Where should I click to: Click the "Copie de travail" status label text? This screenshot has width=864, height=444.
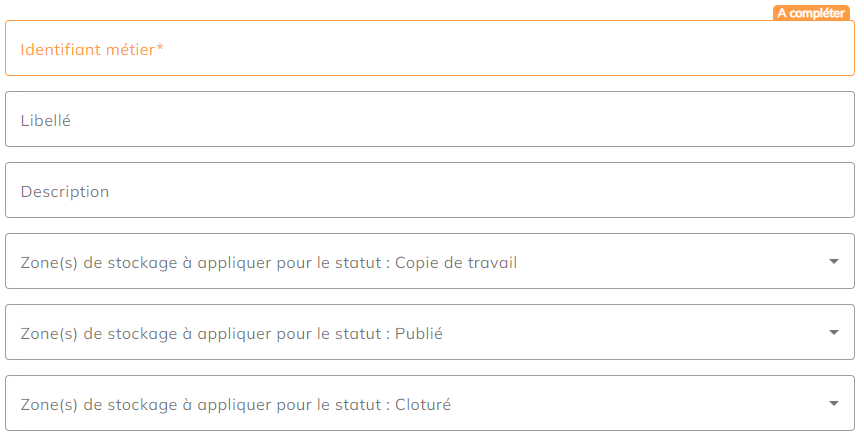tap(456, 262)
